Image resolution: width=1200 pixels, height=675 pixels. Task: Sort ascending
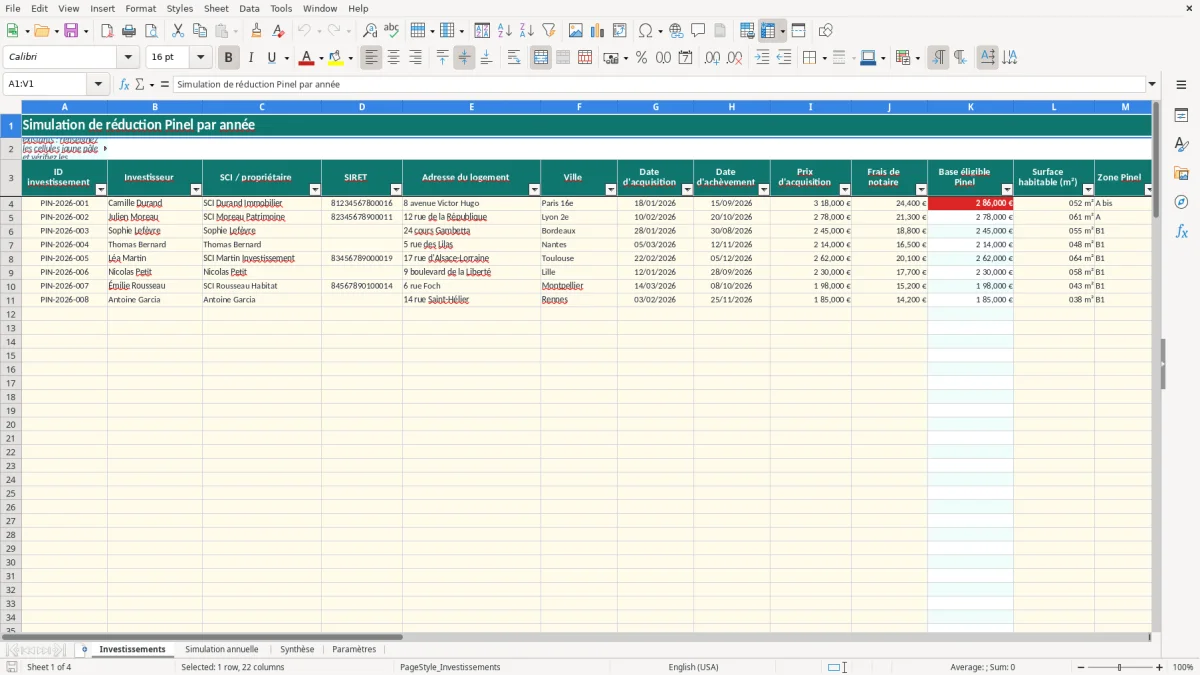point(505,31)
